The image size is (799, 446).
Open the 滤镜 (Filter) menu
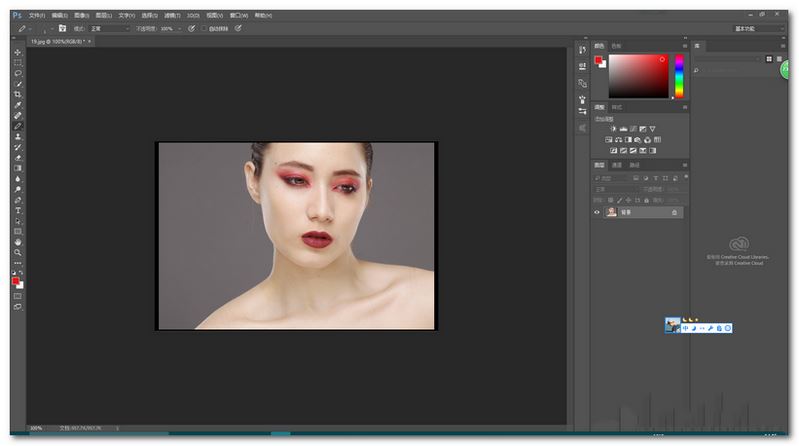point(174,16)
